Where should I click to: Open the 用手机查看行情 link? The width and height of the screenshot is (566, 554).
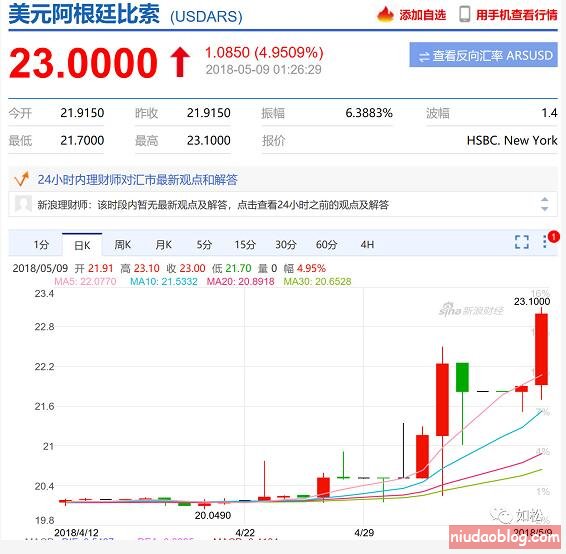(516, 15)
